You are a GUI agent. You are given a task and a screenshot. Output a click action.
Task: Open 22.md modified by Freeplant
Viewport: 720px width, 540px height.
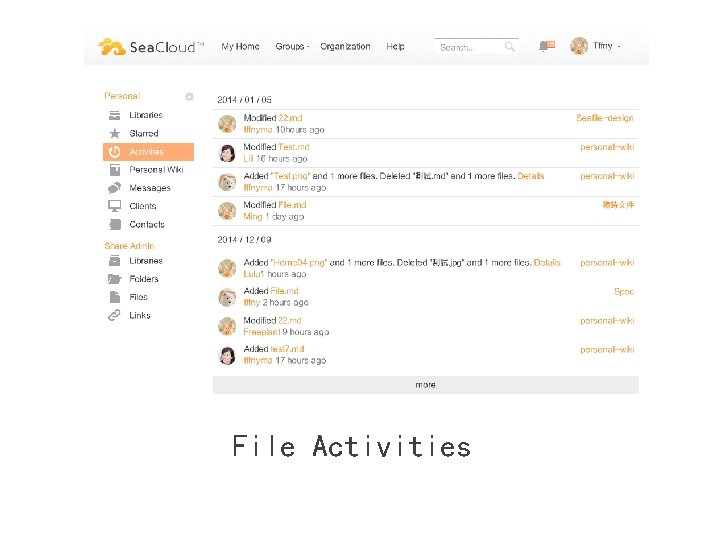click(290, 321)
